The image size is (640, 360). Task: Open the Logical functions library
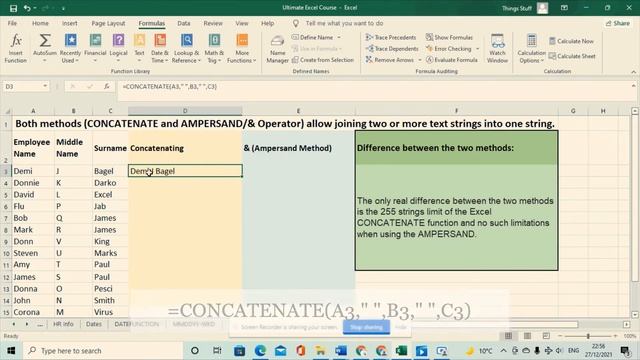(118, 49)
